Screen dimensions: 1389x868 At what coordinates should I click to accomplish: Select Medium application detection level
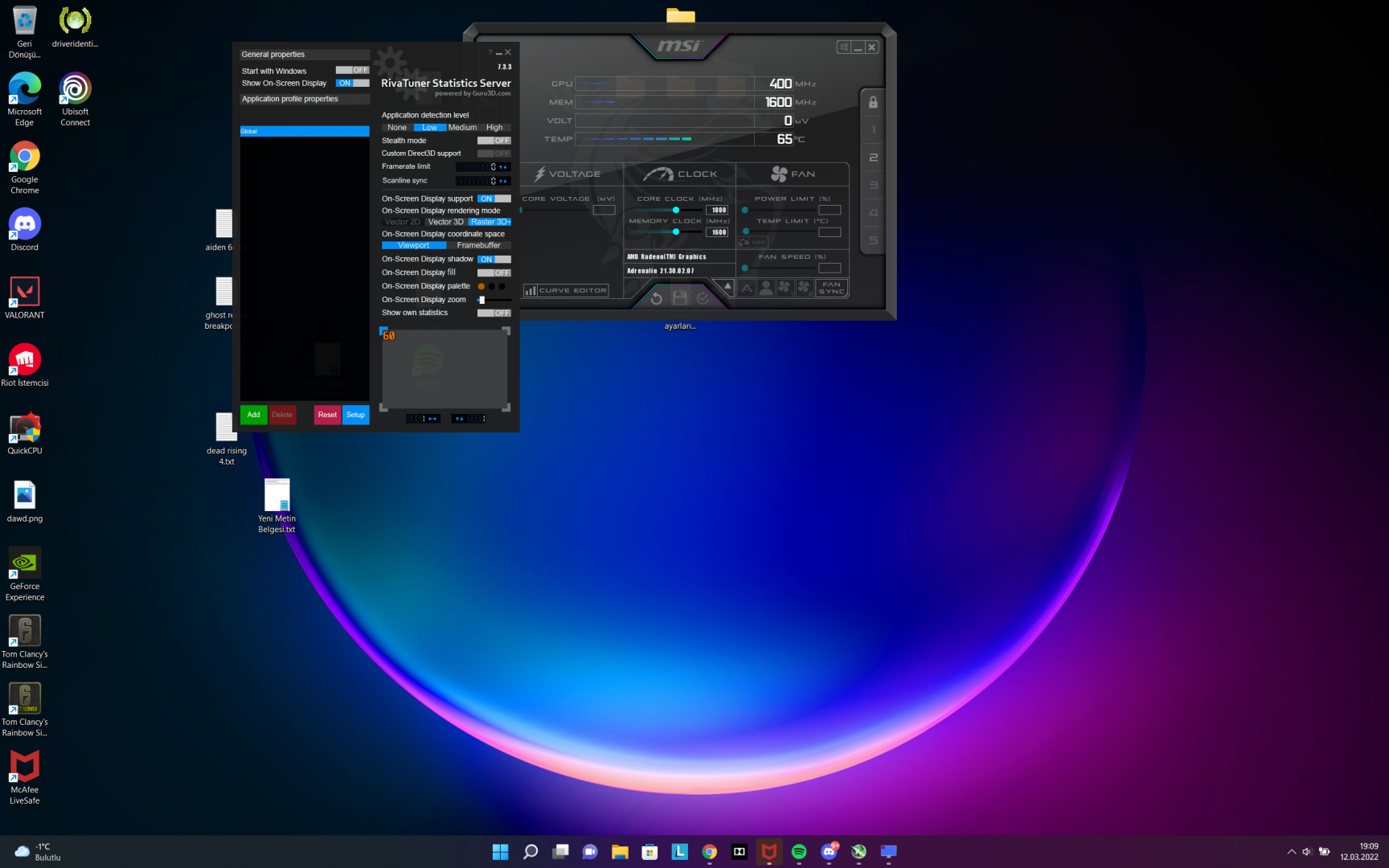tap(462, 128)
